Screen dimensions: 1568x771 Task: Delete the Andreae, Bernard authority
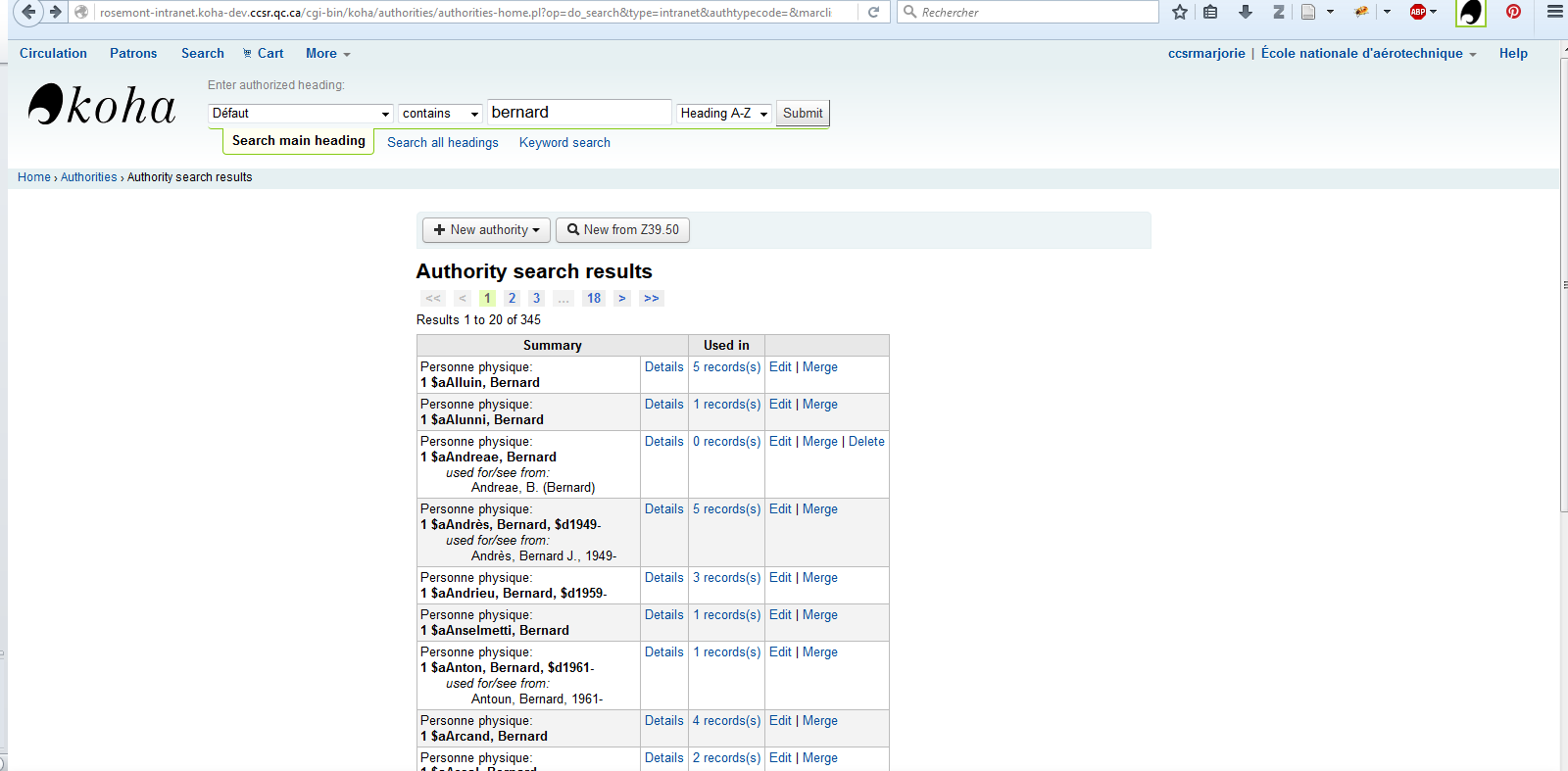tap(866, 442)
